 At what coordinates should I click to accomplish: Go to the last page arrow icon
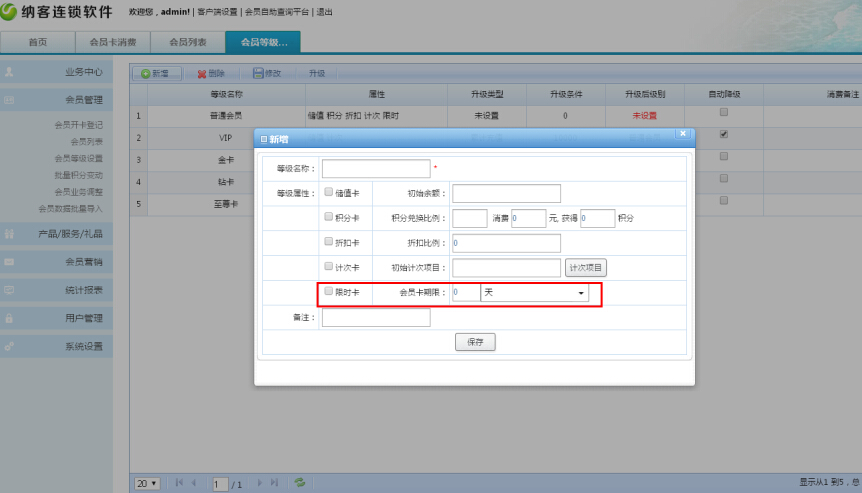[x=273, y=483]
